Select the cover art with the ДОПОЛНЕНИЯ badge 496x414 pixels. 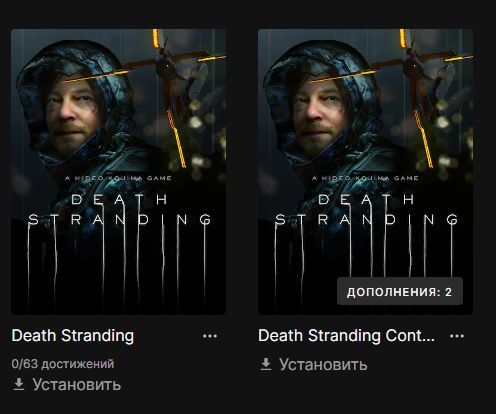[x=366, y=172]
